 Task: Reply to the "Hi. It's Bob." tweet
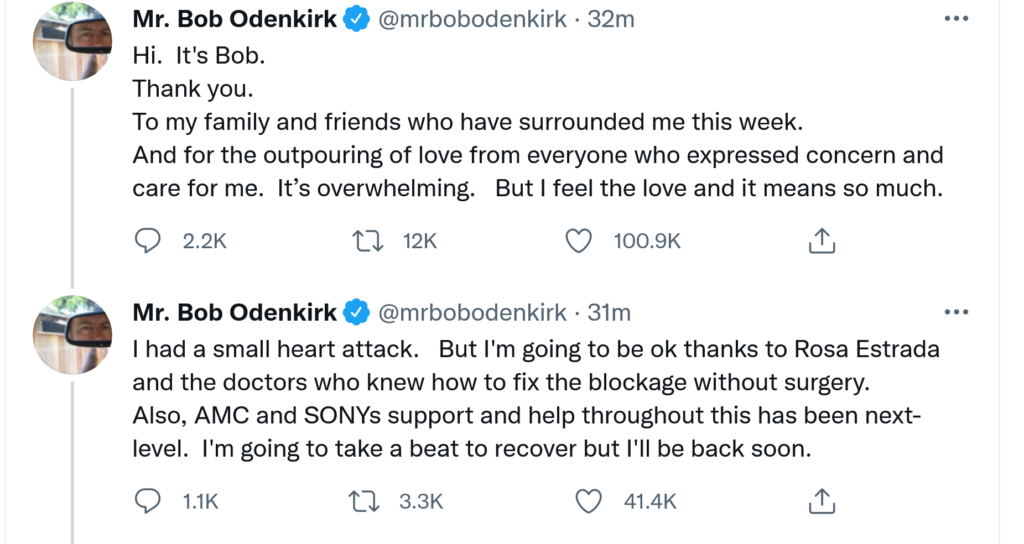click(148, 241)
